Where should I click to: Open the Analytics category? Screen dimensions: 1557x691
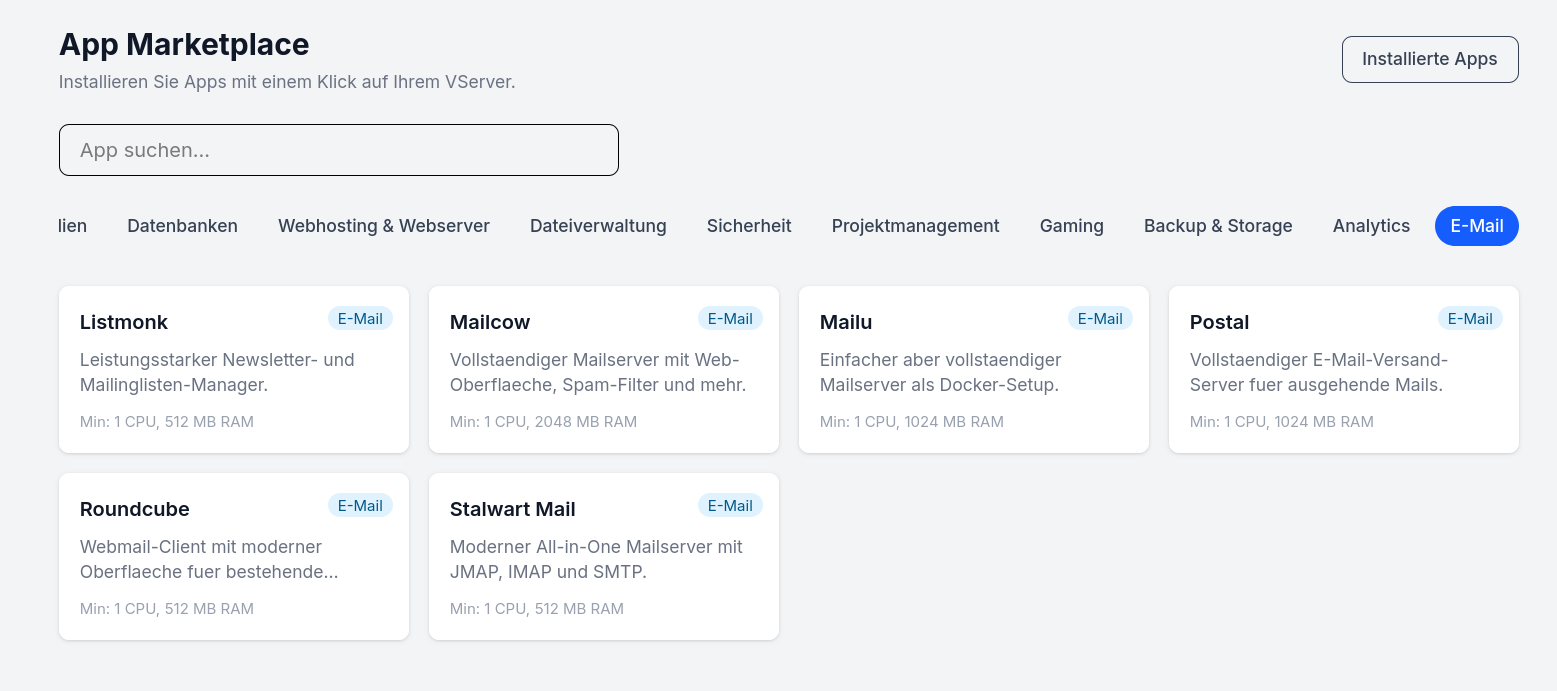(1371, 226)
